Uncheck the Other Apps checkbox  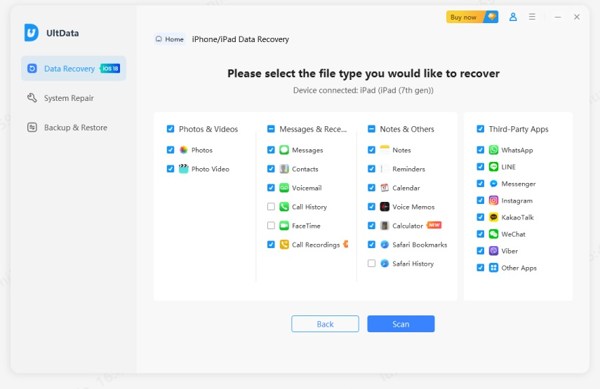point(480,267)
